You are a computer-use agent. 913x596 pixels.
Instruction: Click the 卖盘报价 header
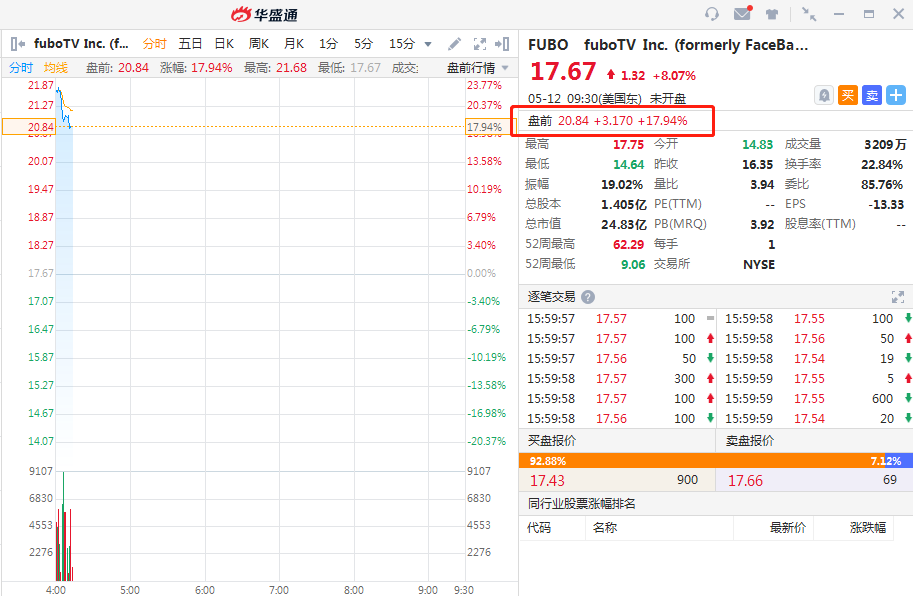click(x=750, y=441)
